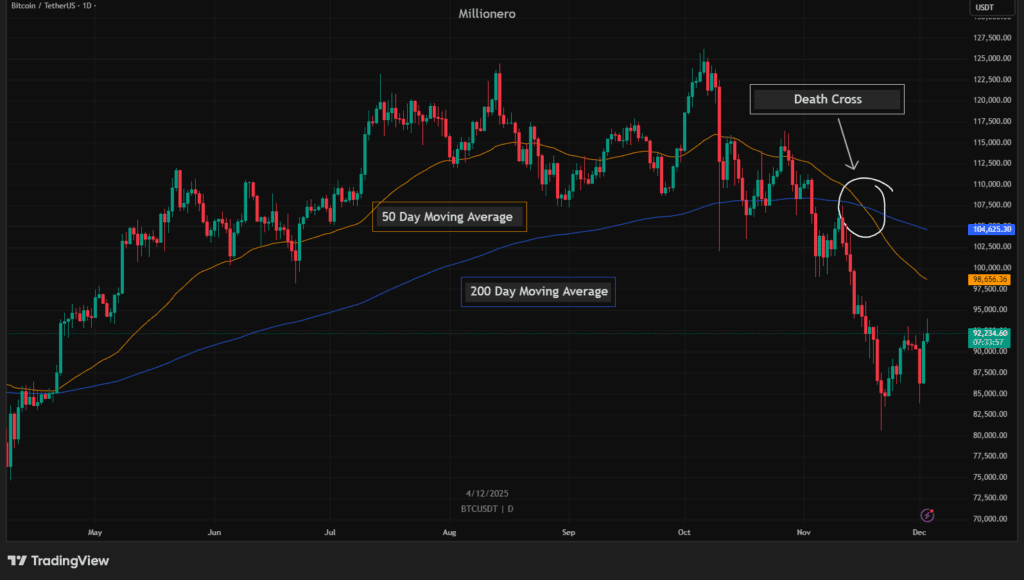The image size is (1024, 580).
Task: Select the Death Cross text label
Action: [827, 99]
